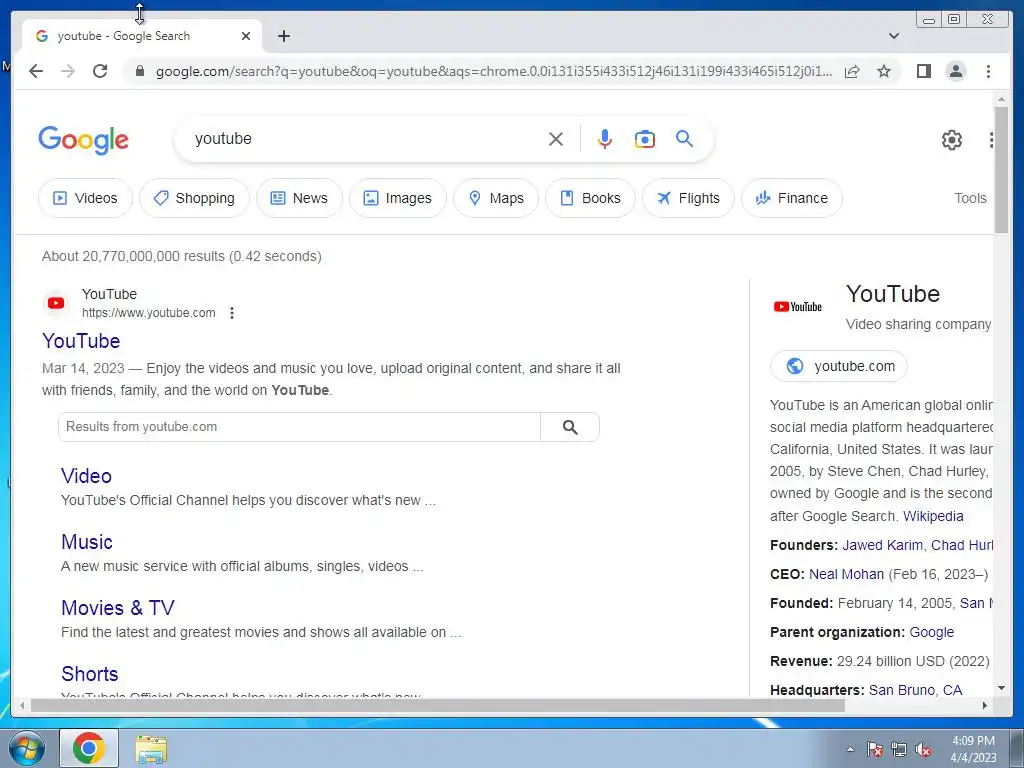Screen dimensions: 1024x768
Task: Share this page icon in address bar
Action: (852, 71)
